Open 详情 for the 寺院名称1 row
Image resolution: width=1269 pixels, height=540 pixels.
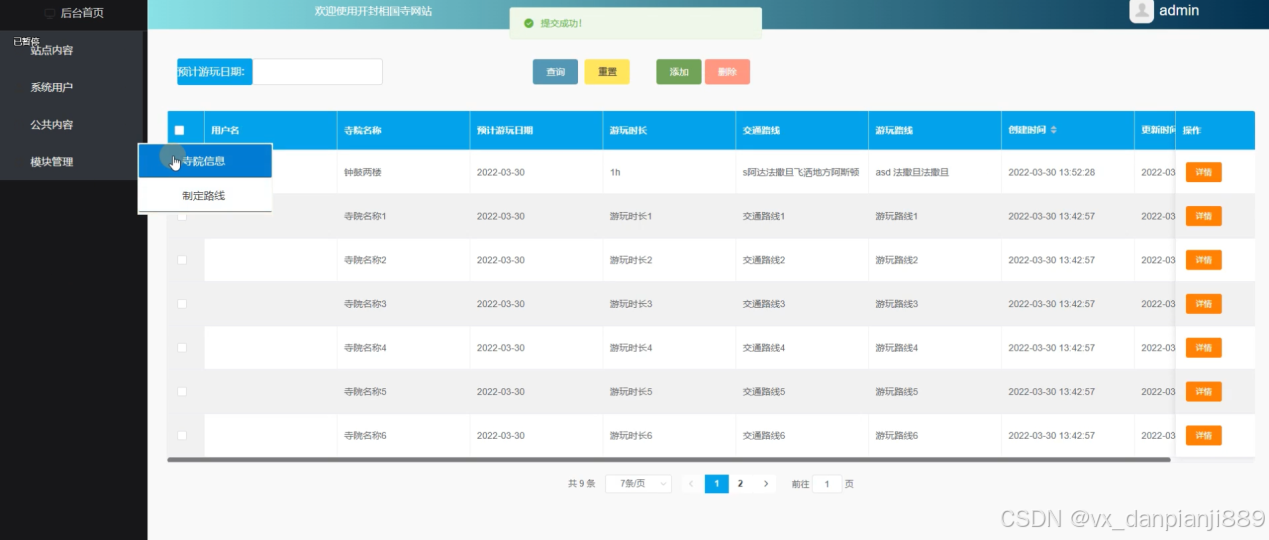[1203, 216]
